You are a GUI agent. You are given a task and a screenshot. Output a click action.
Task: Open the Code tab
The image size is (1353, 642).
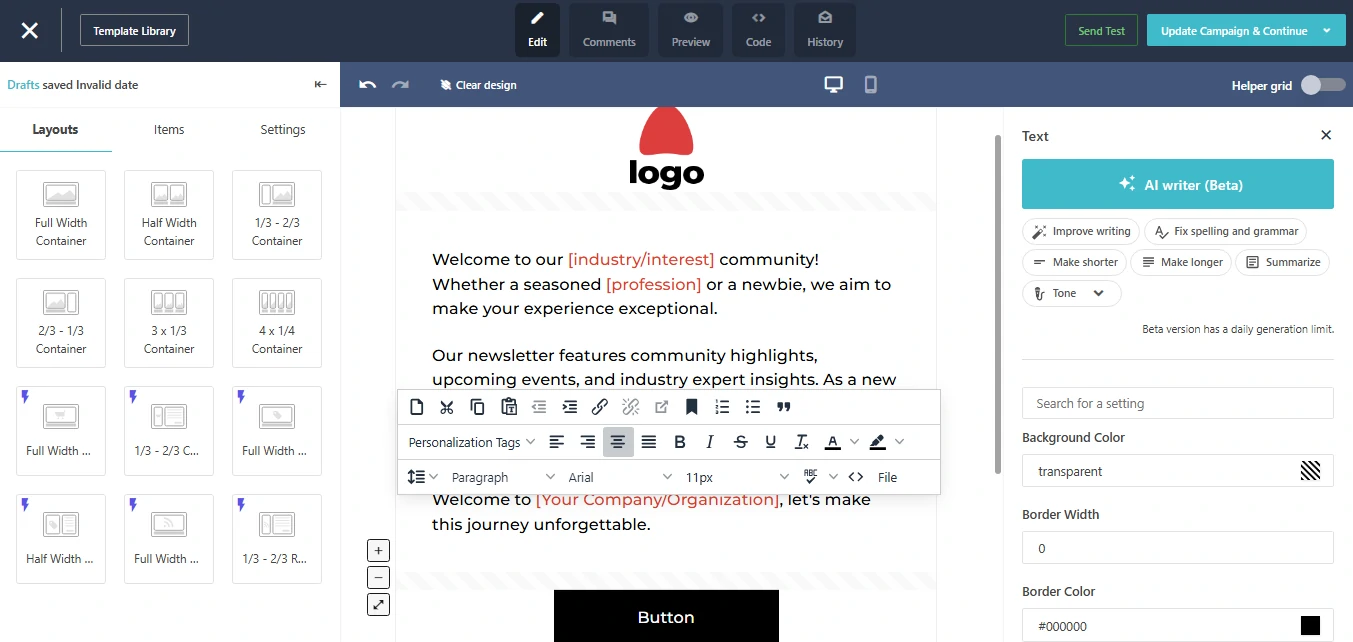coord(759,30)
